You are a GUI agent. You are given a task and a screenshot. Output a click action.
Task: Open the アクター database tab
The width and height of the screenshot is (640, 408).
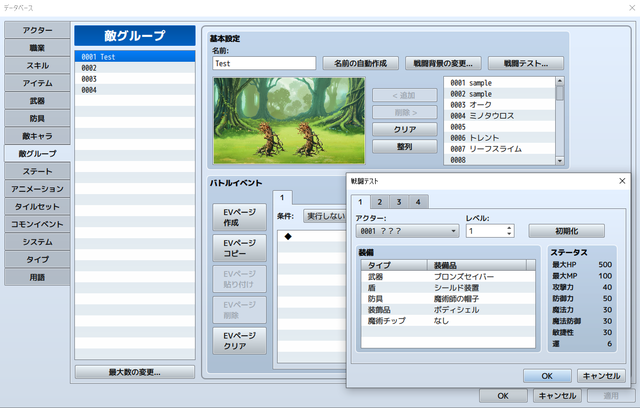tap(37, 30)
